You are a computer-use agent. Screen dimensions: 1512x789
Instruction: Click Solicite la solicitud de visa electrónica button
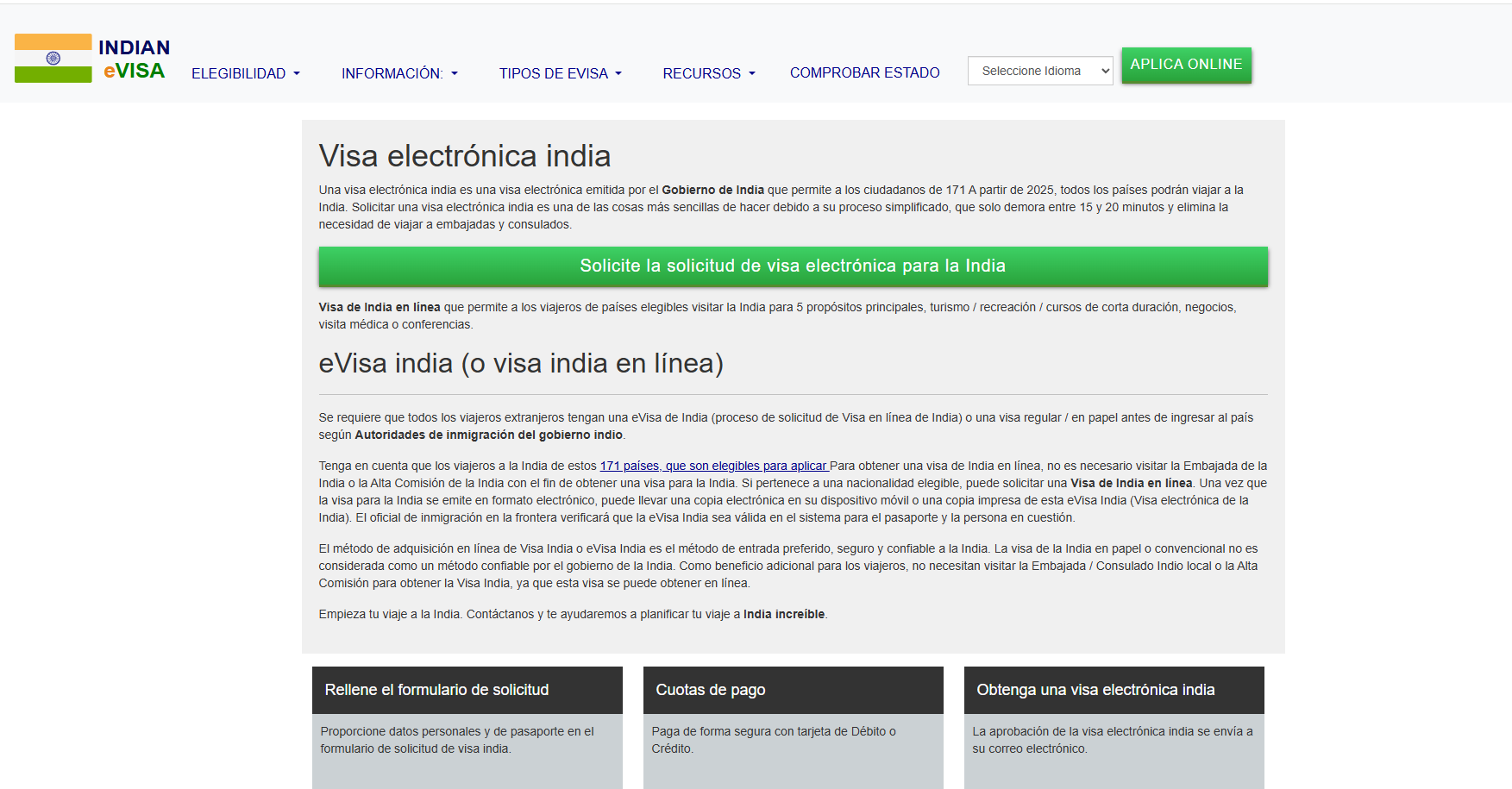coord(793,266)
